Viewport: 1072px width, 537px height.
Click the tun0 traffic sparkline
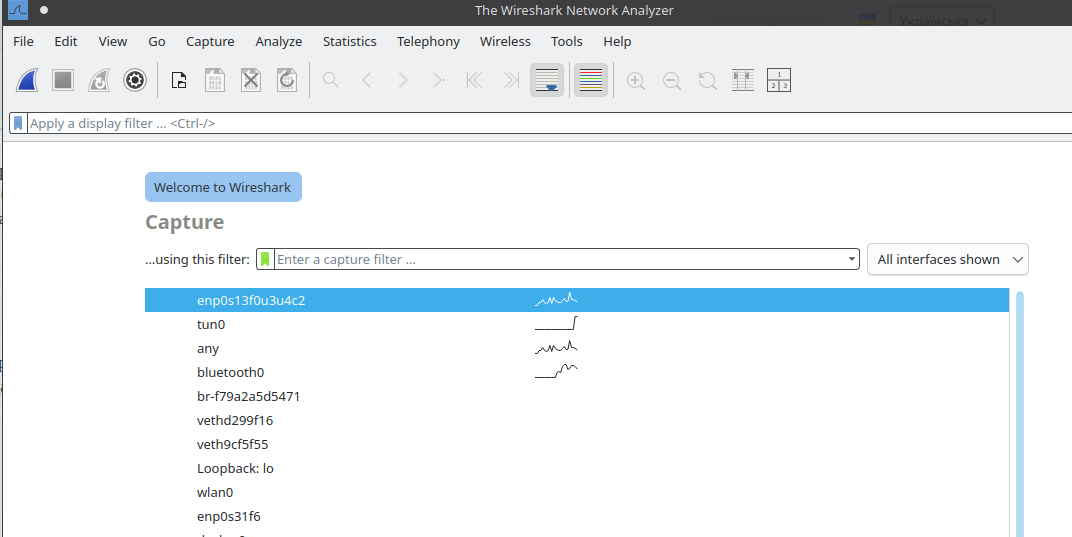tap(557, 323)
